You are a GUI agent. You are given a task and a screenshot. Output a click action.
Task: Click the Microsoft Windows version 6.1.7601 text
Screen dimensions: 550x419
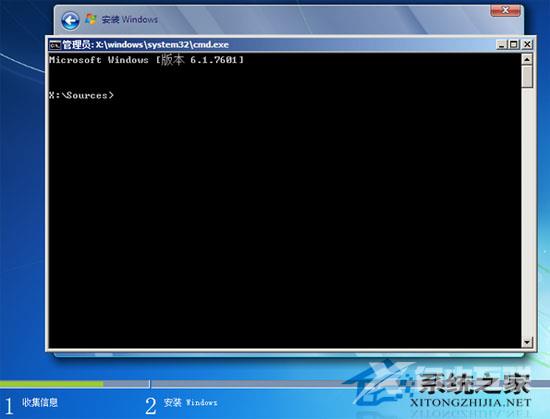146,60
